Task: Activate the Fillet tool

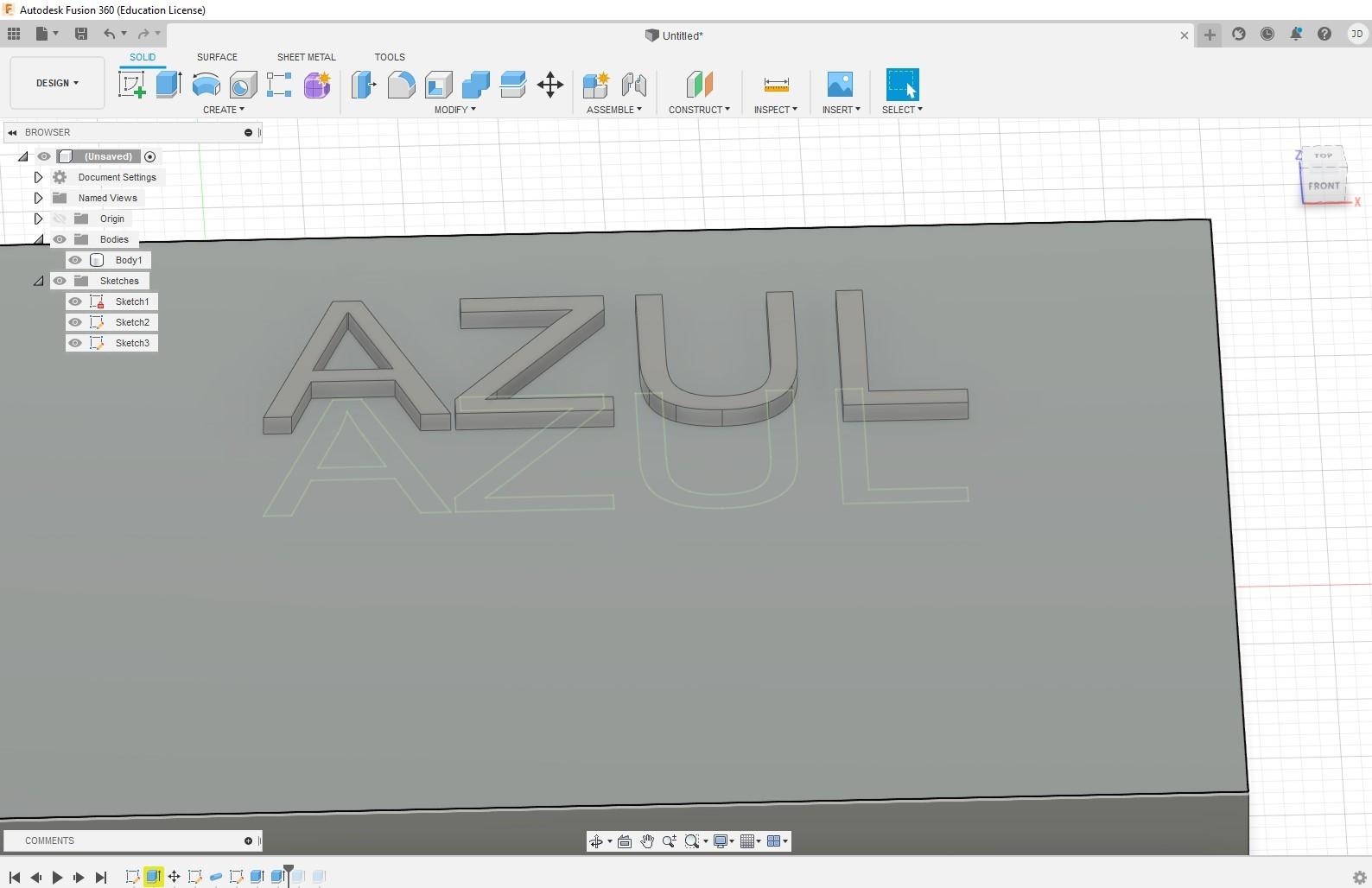Action: (401, 85)
